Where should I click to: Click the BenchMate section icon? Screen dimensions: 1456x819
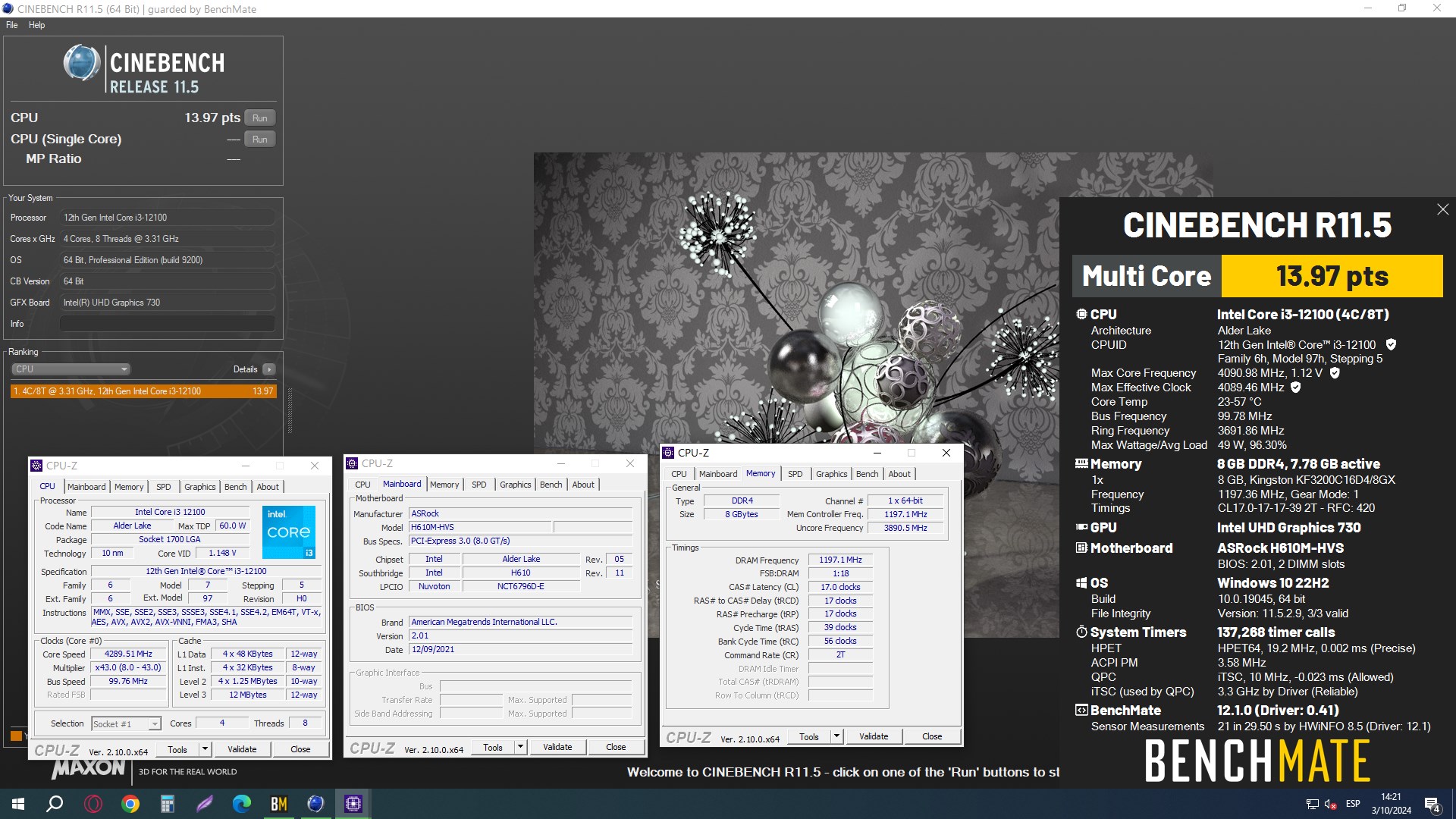click(1081, 710)
